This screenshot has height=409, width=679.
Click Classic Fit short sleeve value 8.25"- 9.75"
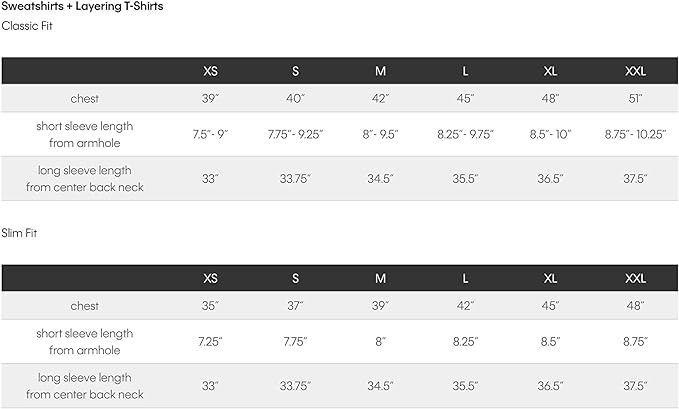(465, 135)
